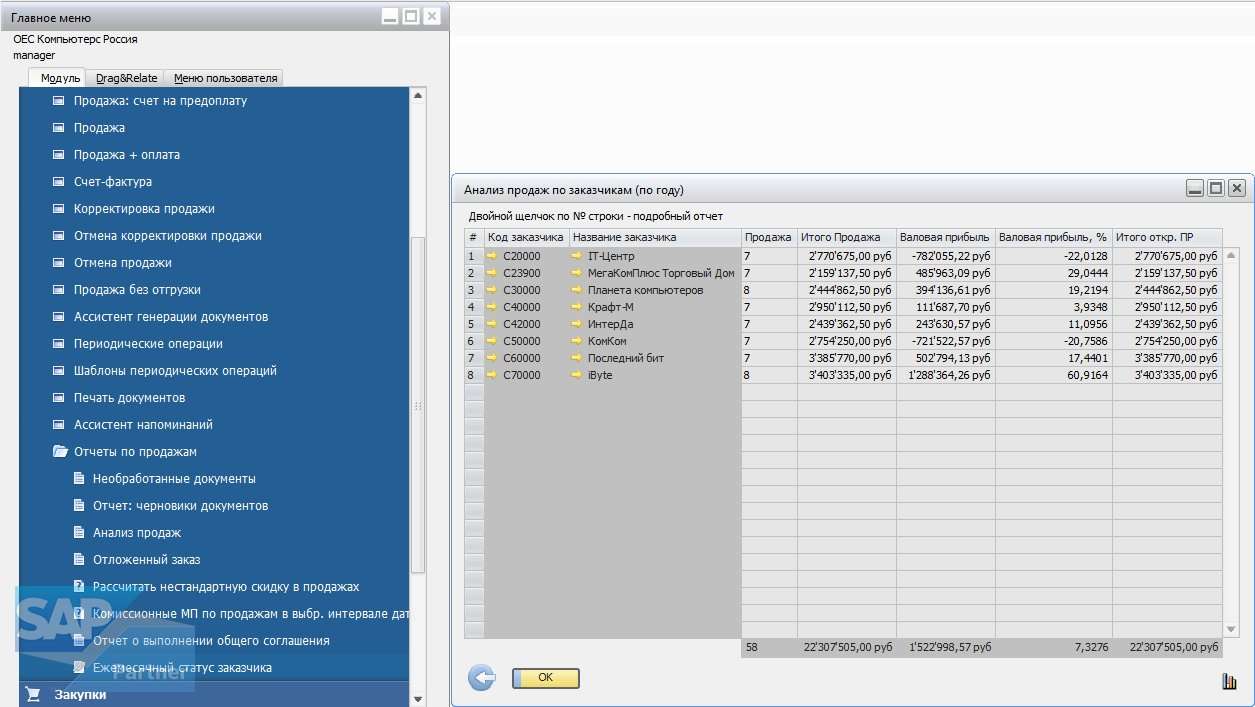The width and height of the screenshot is (1255, 707).
Task: Select row number 8 in the report table
Action: 474,375
